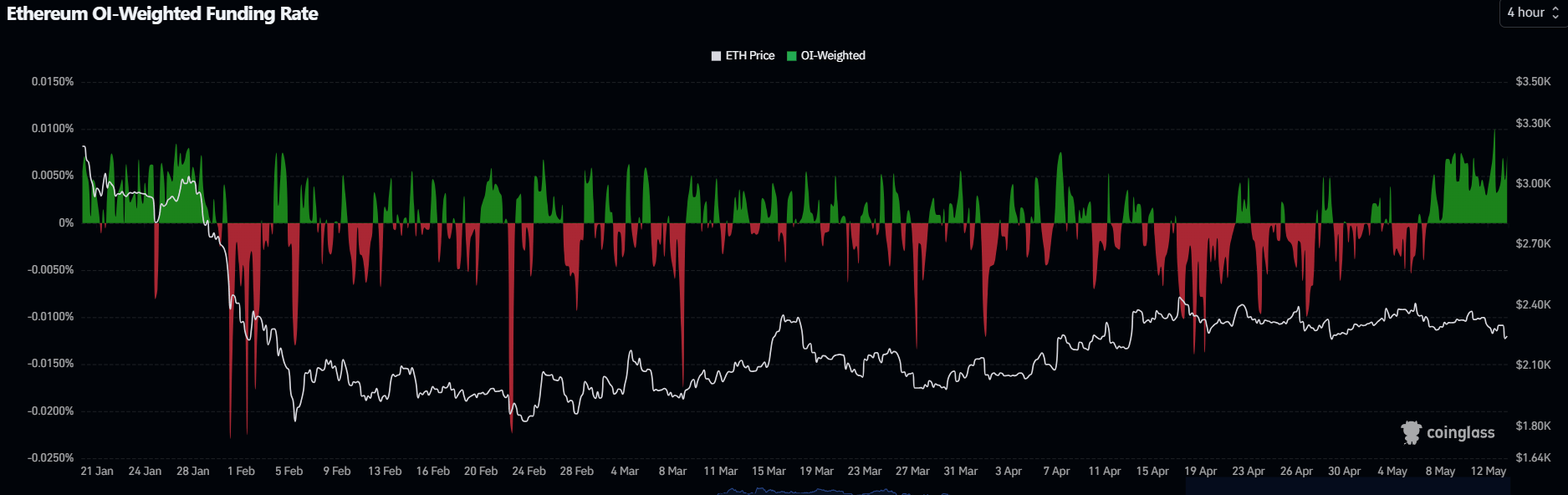1568x495 pixels.
Task: Click the coinglass watermark text
Action: 1460,432
